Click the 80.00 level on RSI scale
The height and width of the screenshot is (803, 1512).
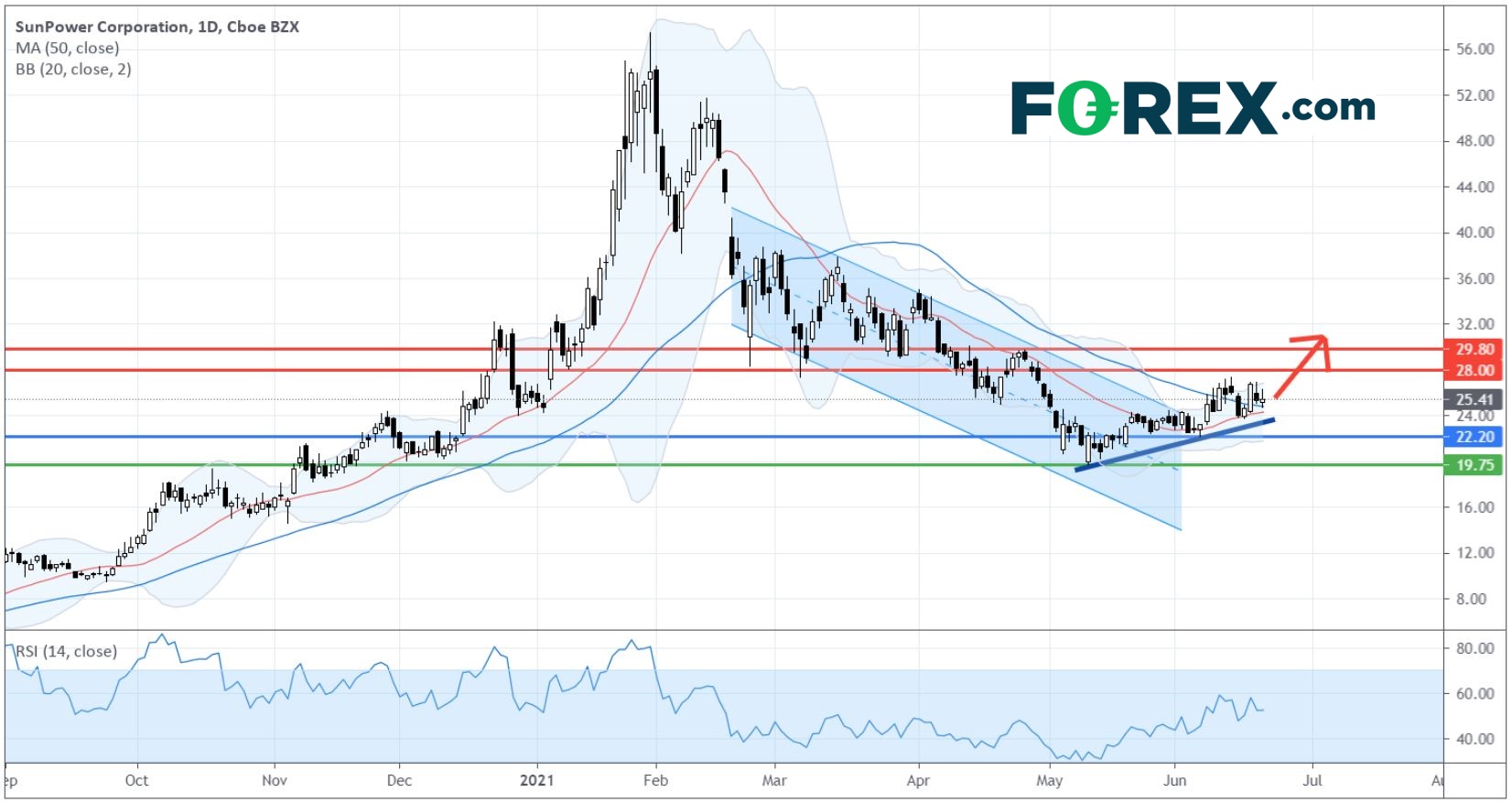(1474, 648)
